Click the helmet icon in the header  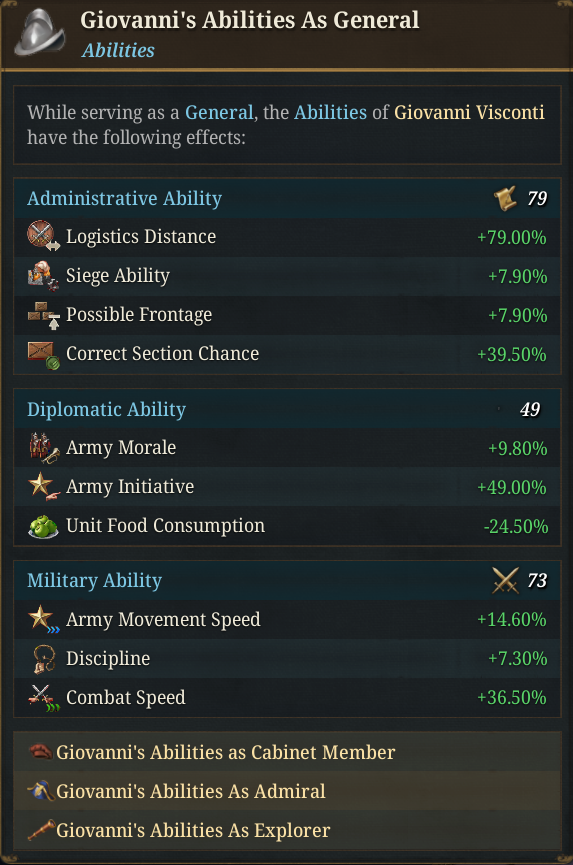39,33
